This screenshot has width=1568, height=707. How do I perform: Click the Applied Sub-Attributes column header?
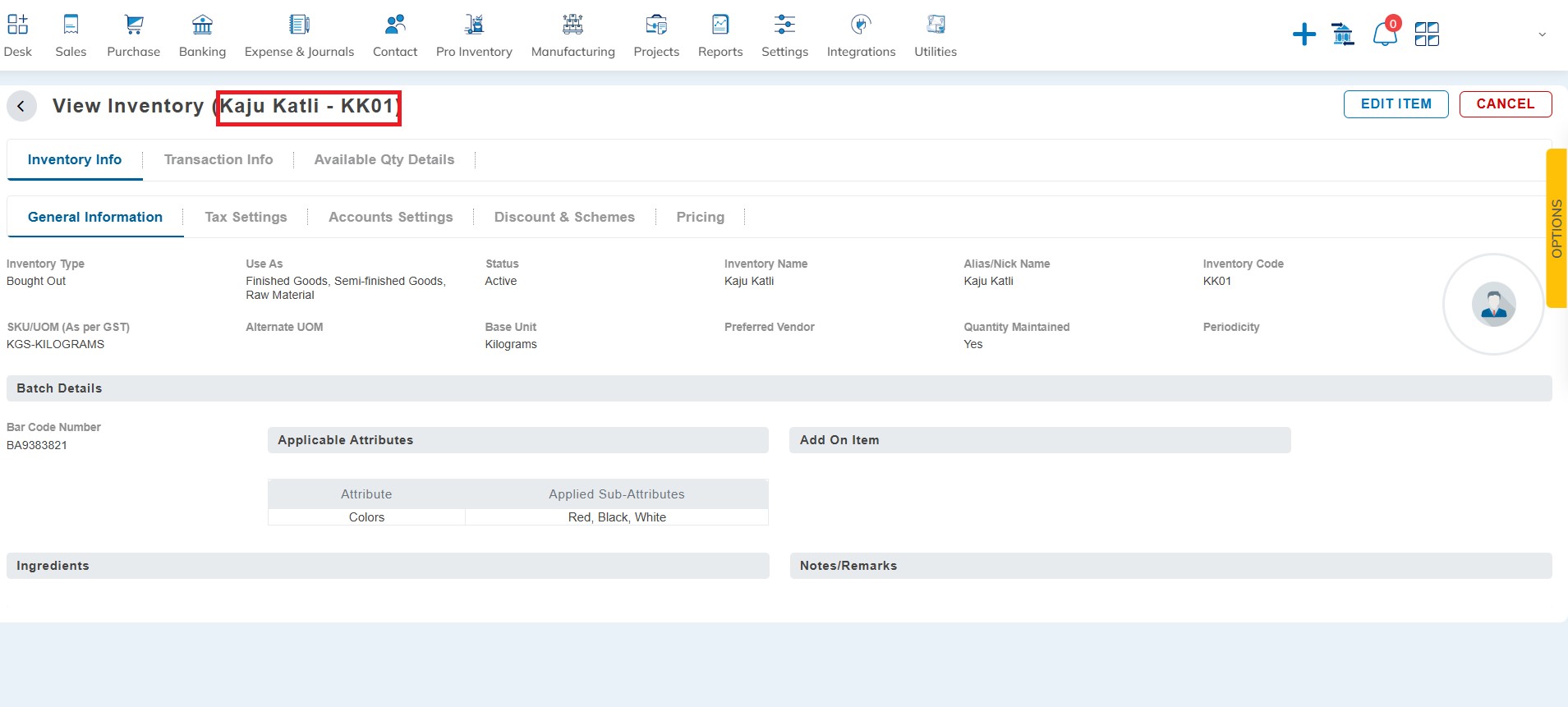coord(617,494)
